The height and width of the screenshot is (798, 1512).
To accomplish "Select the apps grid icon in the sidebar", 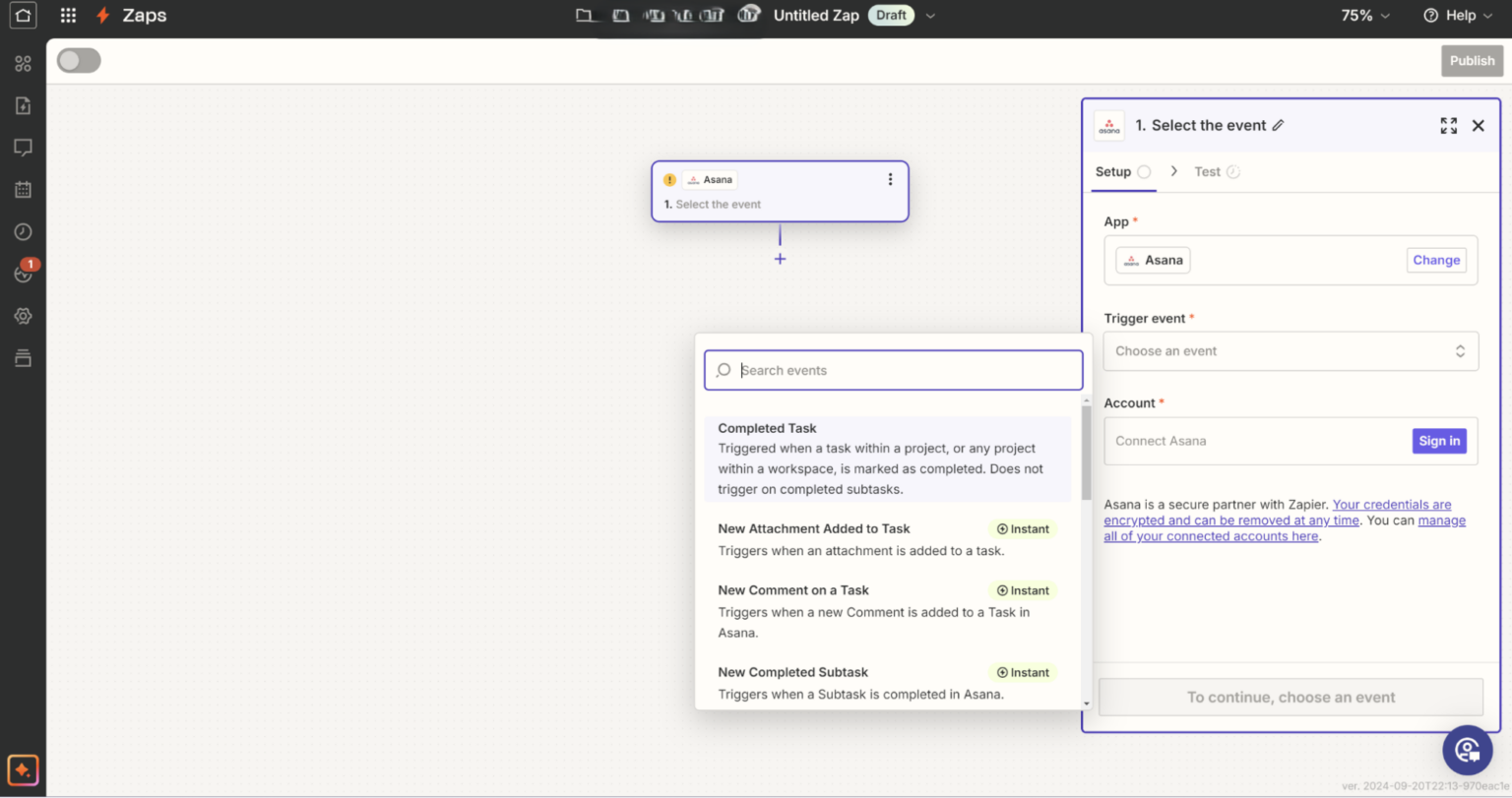I will coord(23,62).
